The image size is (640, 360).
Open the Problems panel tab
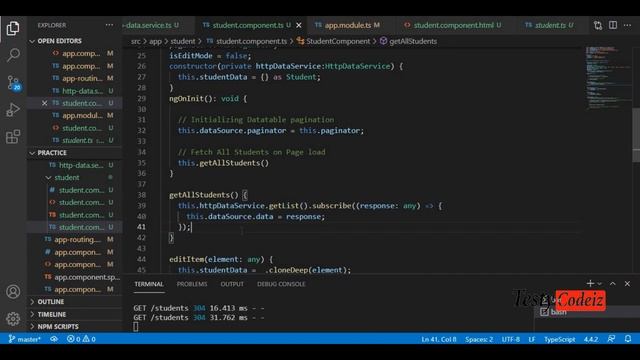pos(192,284)
